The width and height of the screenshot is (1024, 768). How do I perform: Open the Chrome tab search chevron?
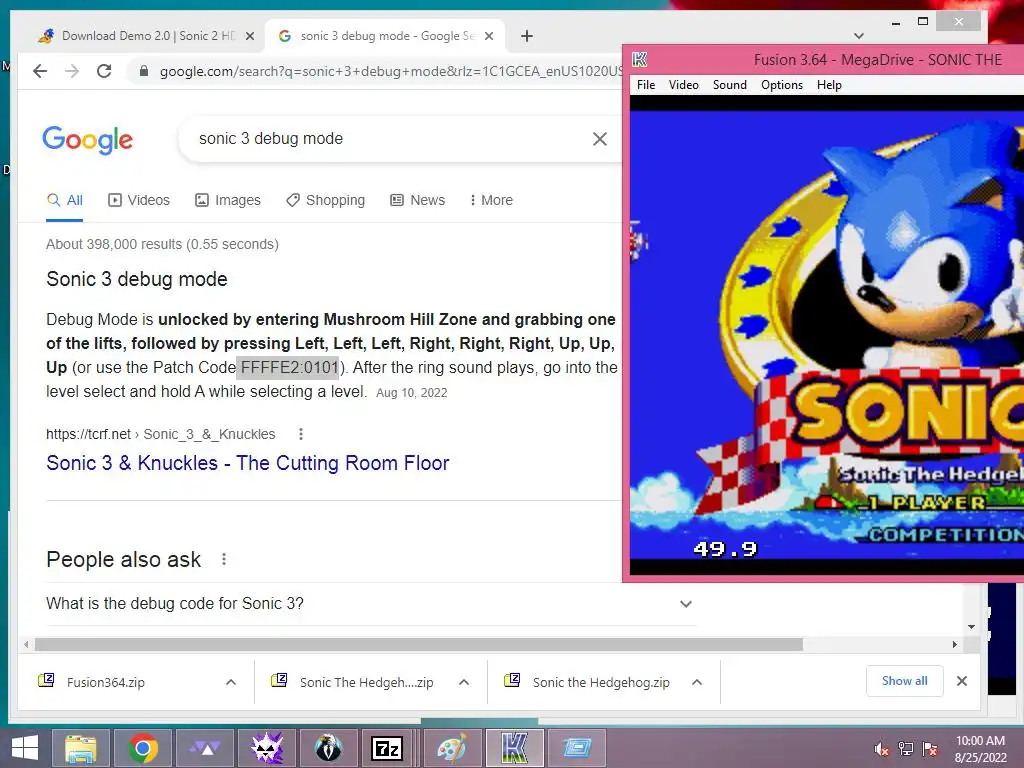click(859, 36)
